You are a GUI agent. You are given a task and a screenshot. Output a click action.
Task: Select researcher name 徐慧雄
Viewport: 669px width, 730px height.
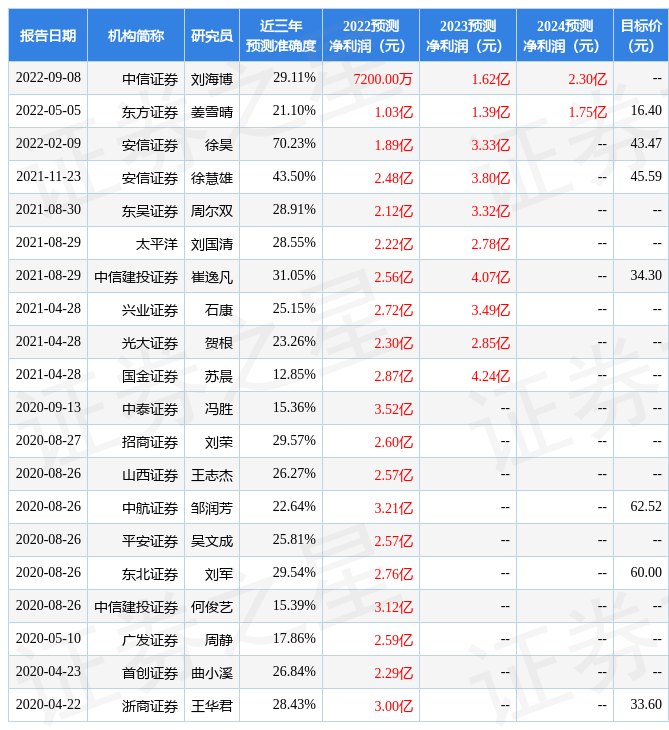point(212,178)
